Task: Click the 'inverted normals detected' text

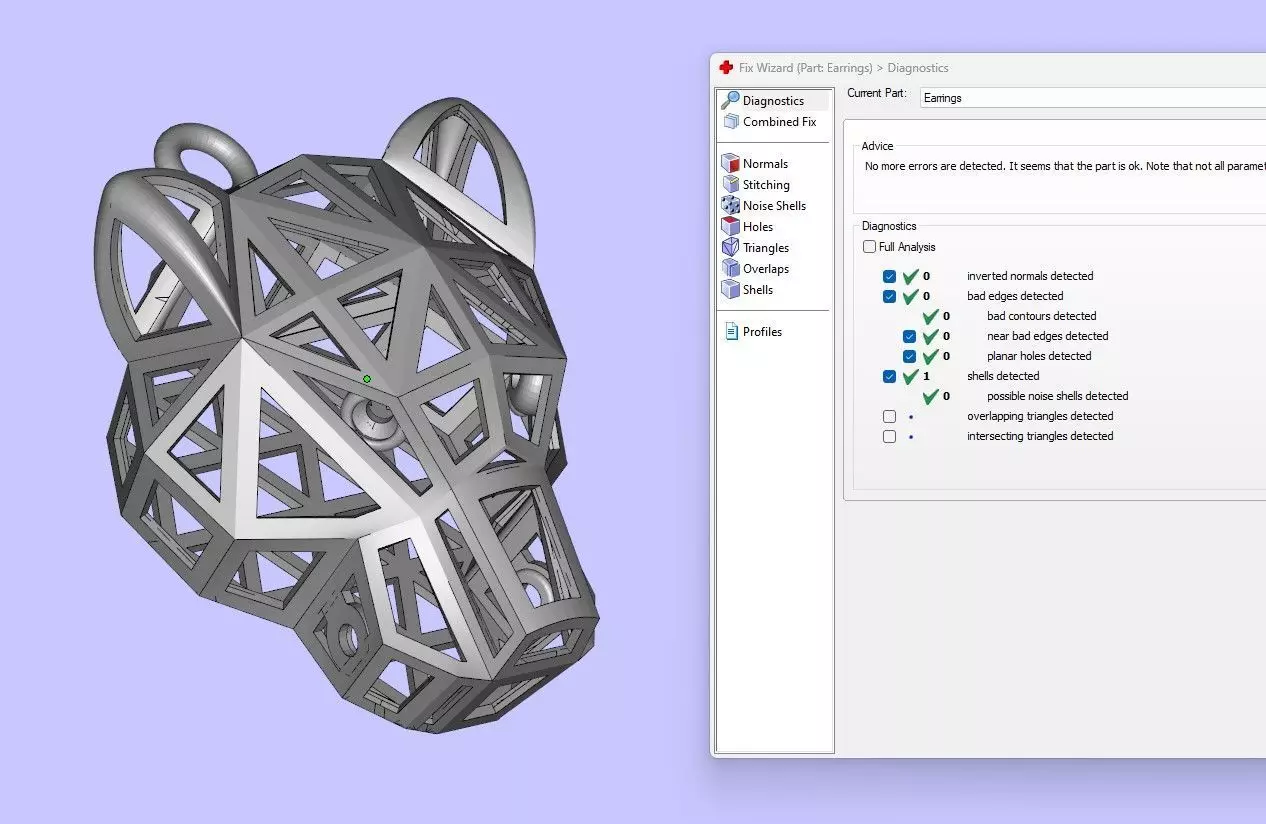Action: (1030, 276)
